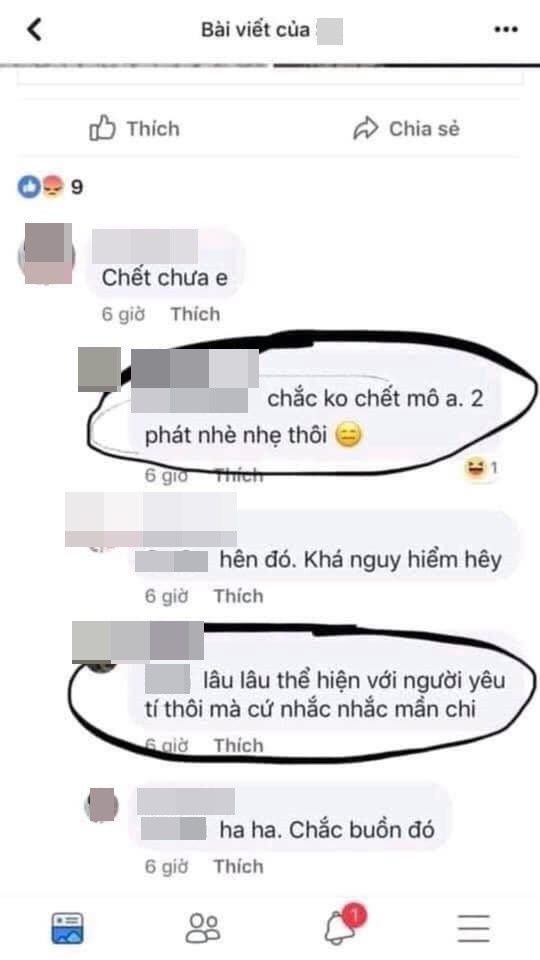Like the "hên đó. Khá nguy hiểm hêy" comment
The width and height of the screenshot is (540, 960).
tap(238, 596)
